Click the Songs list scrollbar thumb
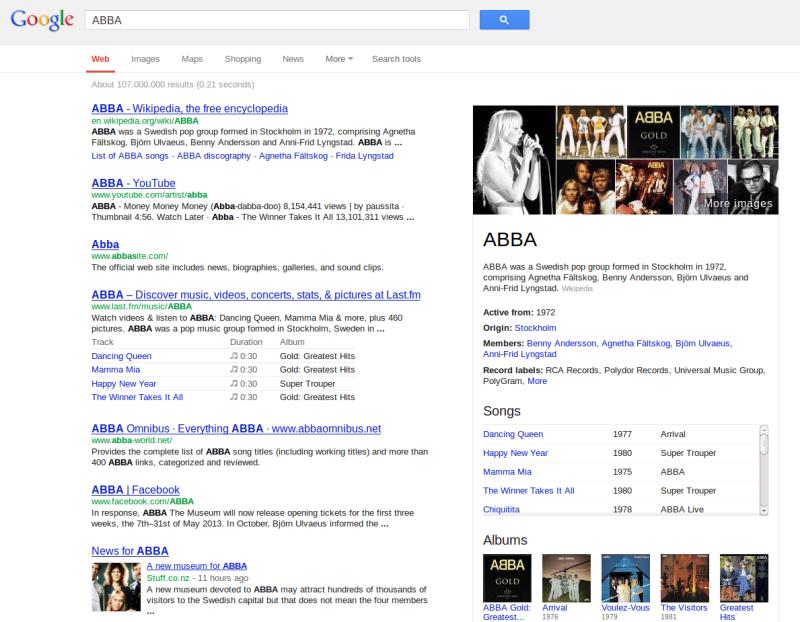This screenshot has height=622, width=800. click(764, 443)
